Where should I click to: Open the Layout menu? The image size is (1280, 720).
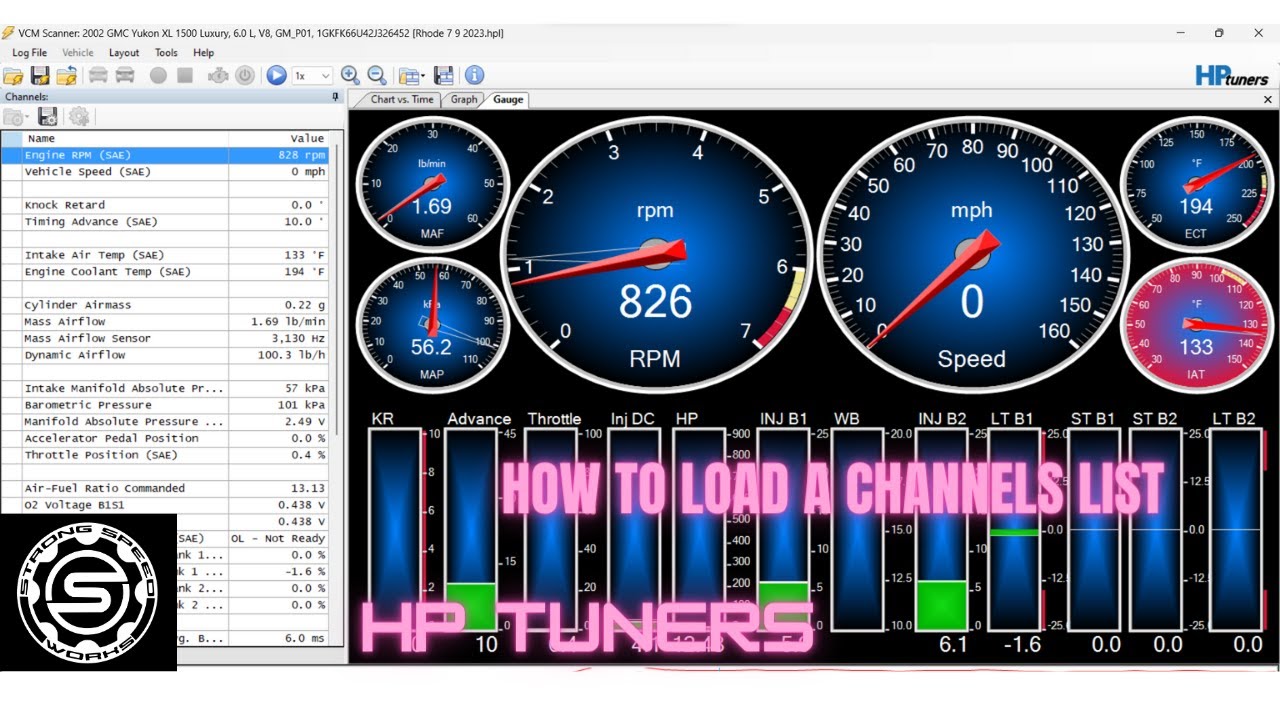124,53
